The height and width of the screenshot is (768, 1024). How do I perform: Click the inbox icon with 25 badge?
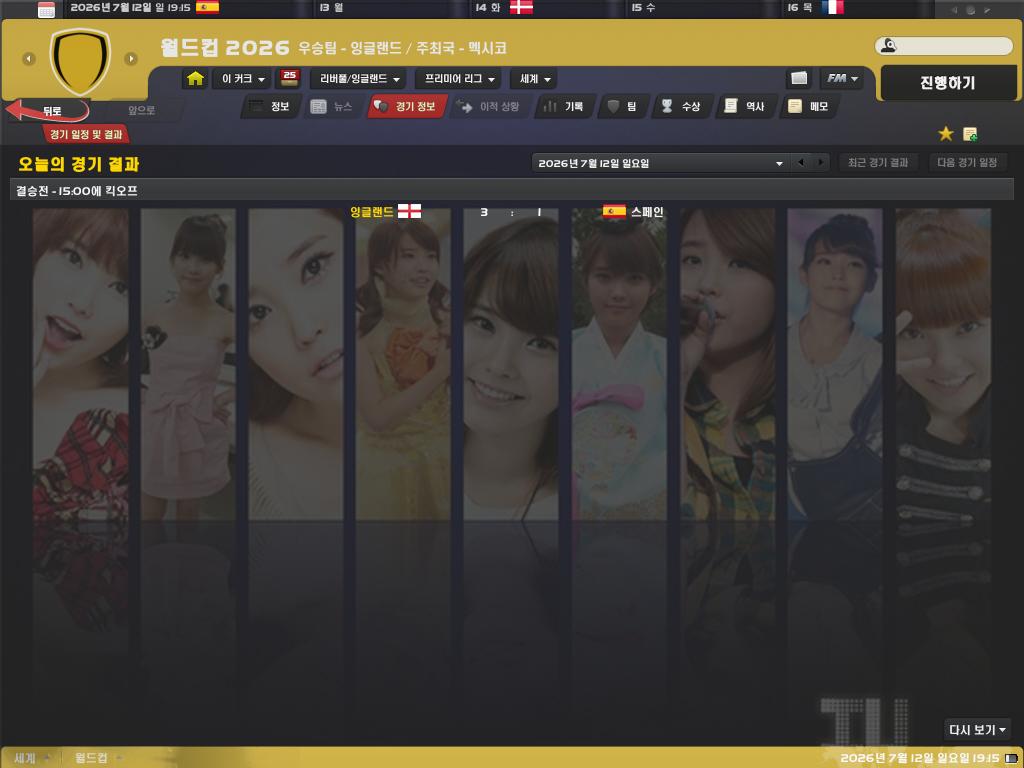tap(290, 78)
